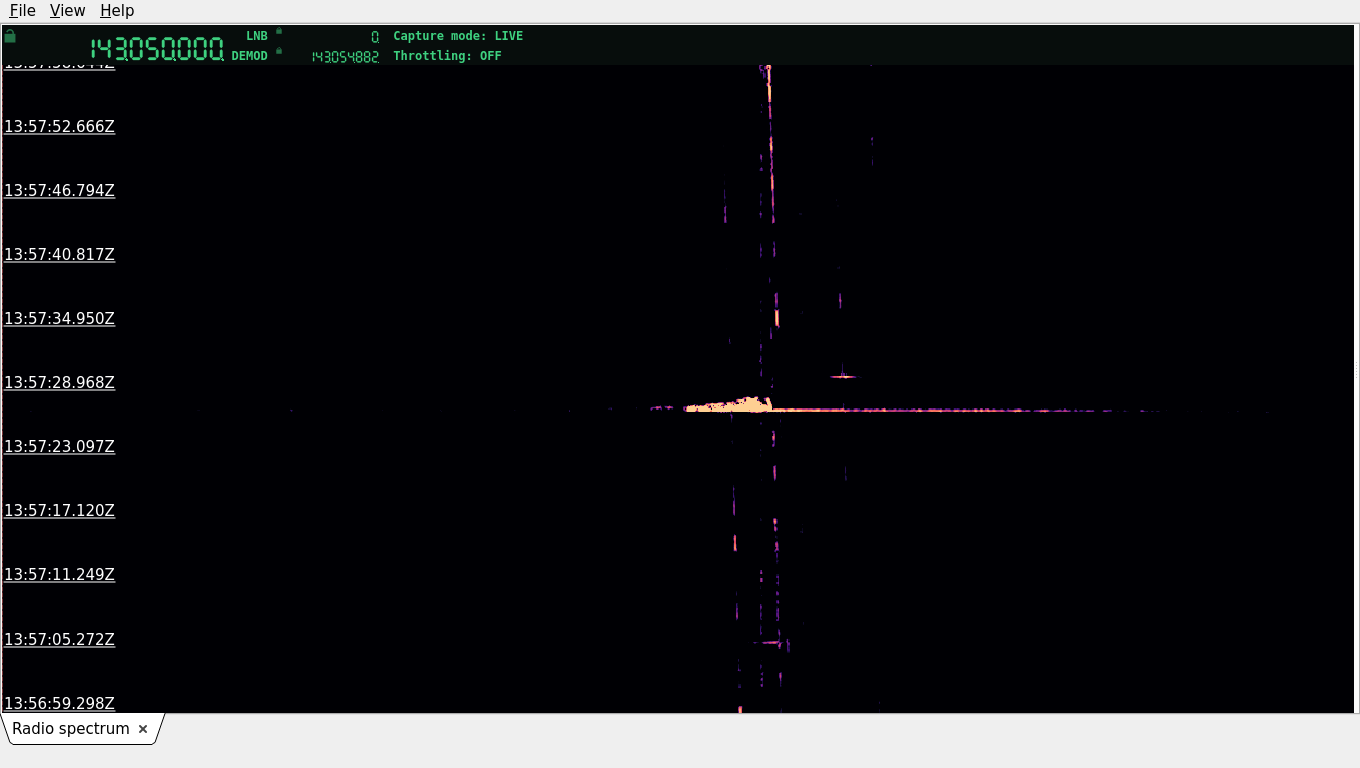Viewport: 1360px width, 768px height.
Task: Toggle the LNB lock padlock icon
Action: tap(279, 31)
